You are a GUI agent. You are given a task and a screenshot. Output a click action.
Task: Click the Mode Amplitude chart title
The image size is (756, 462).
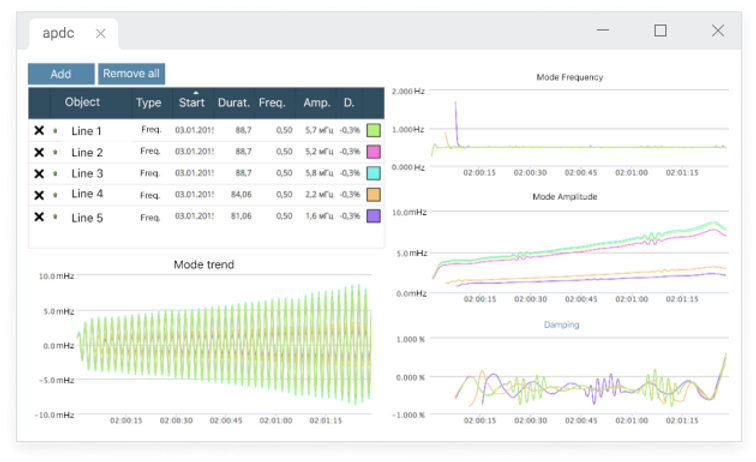[565, 197]
